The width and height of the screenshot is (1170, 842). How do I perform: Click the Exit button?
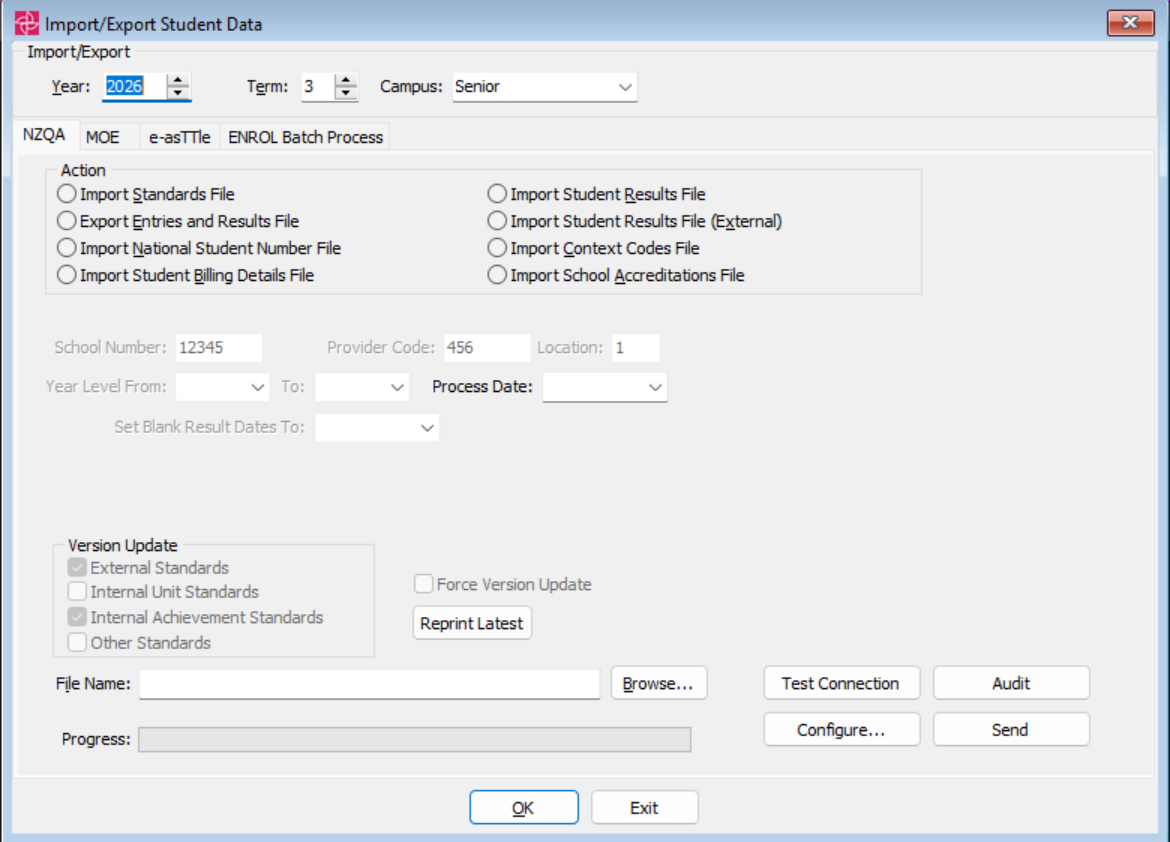(645, 808)
